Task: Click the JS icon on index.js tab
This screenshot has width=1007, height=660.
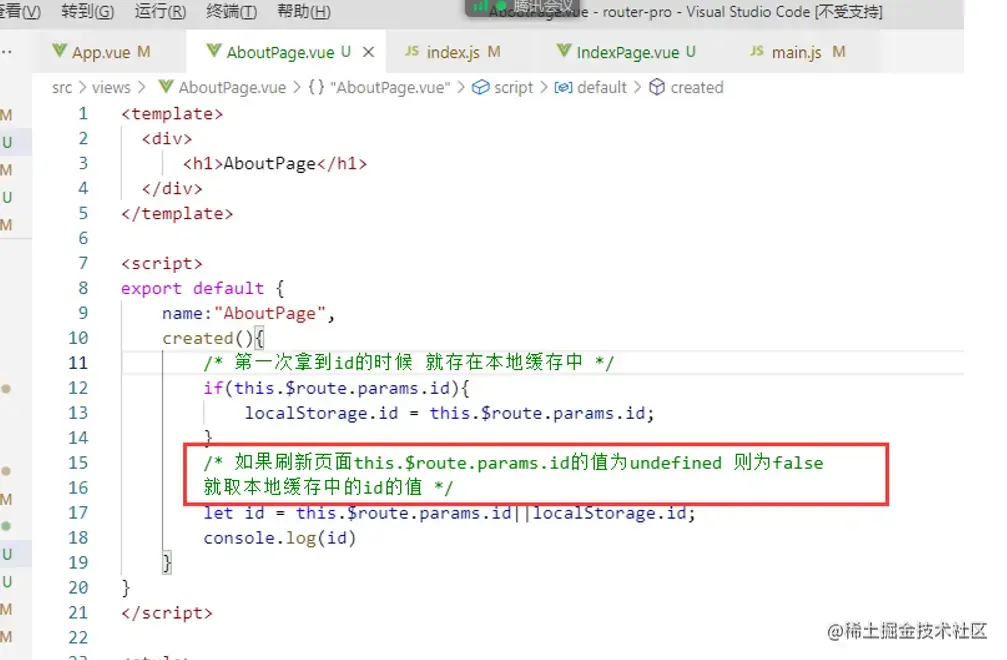Action: (412, 51)
